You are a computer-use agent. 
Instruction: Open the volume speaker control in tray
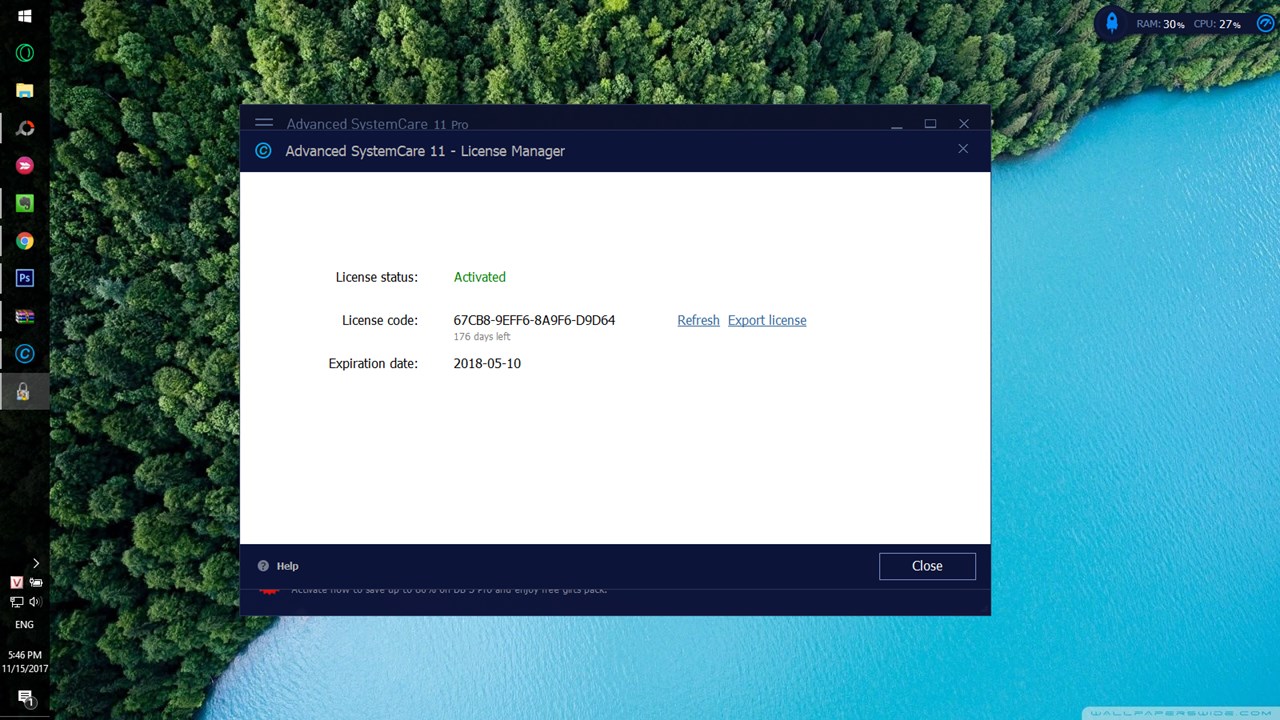(35, 602)
